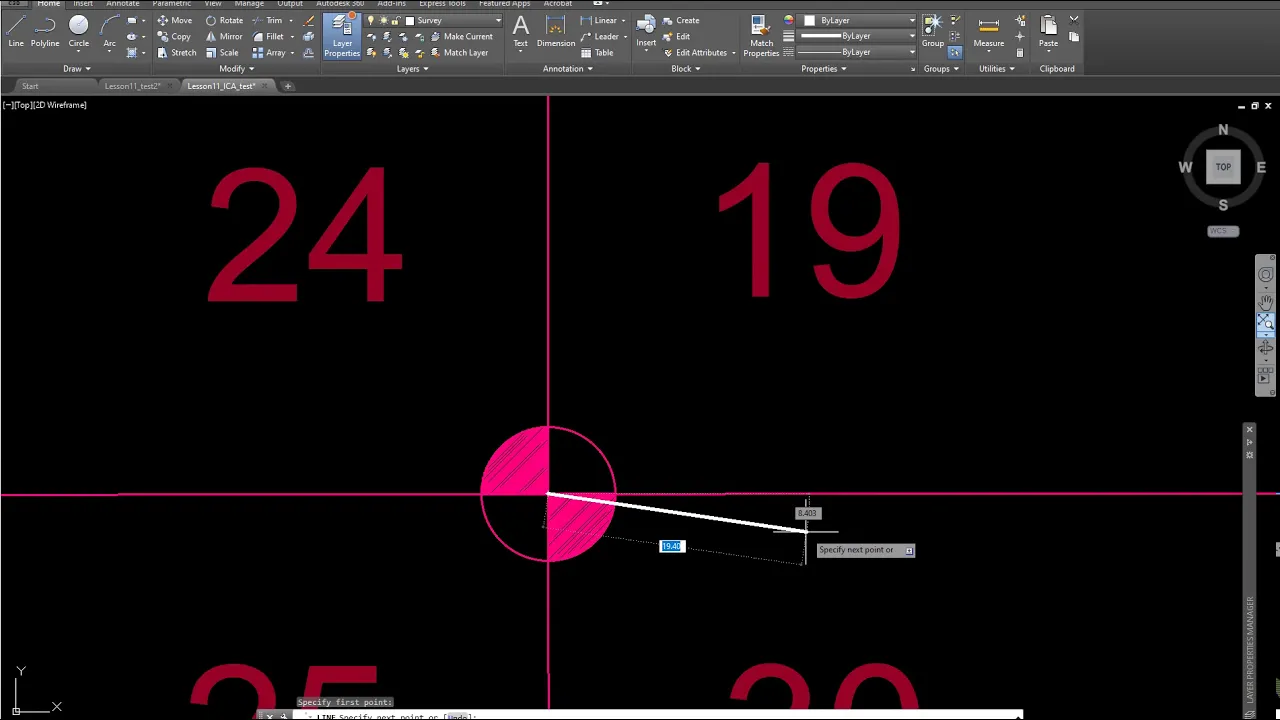Expand the Properties panel
The height and width of the screenshot is (720, 1280).
pyautogui.click(x=824, y=69)
